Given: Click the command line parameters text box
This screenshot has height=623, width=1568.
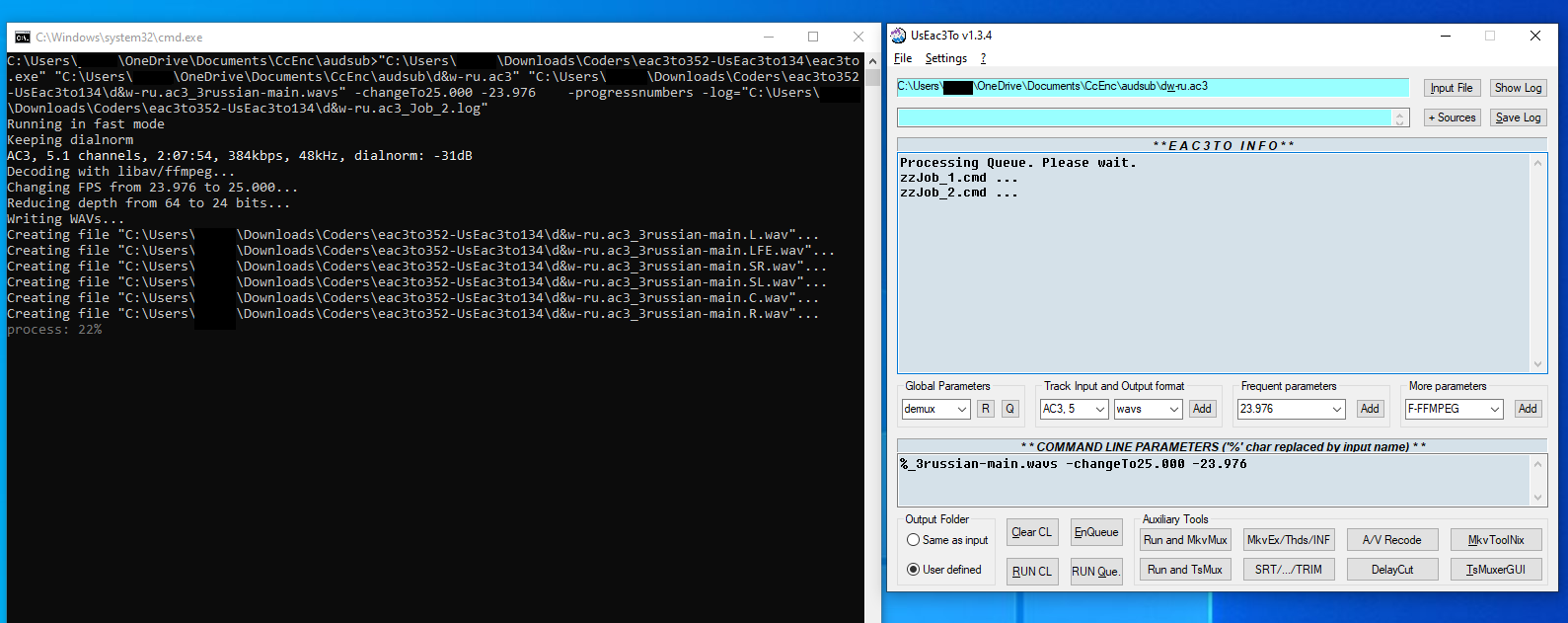Looking at the screenshot, I should pos(1214,481).
